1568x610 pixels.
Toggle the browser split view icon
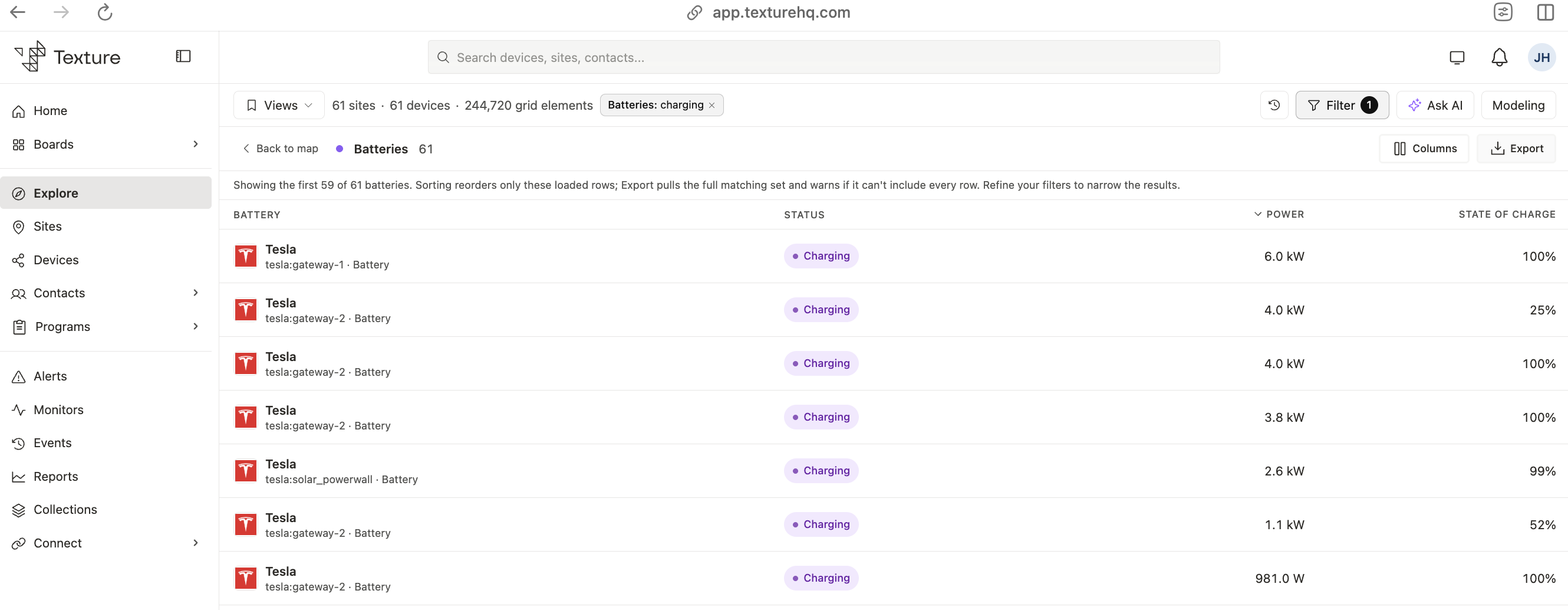tap(1546, 12)
